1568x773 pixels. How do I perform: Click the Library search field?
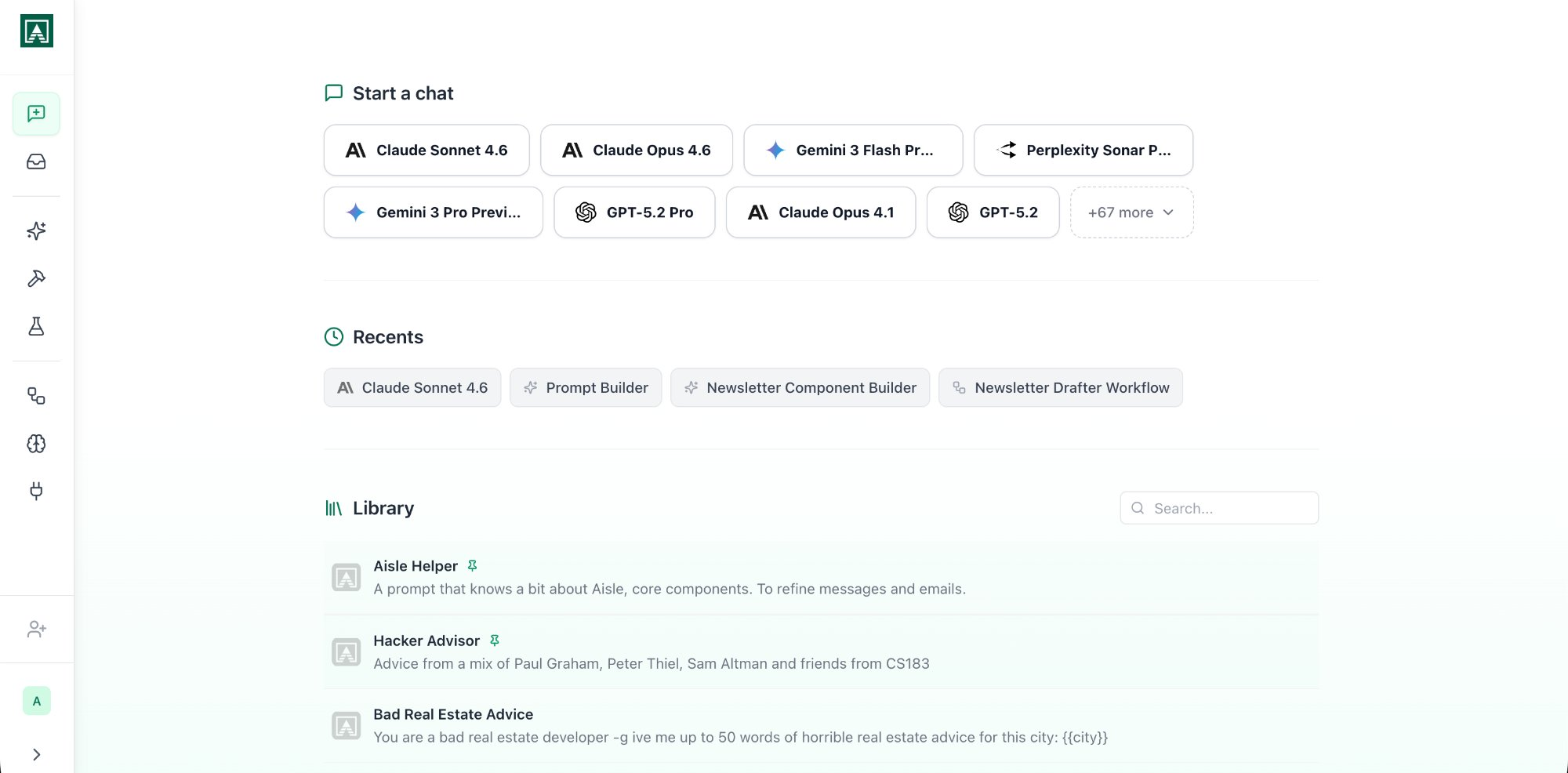[x=1219, y=508]
